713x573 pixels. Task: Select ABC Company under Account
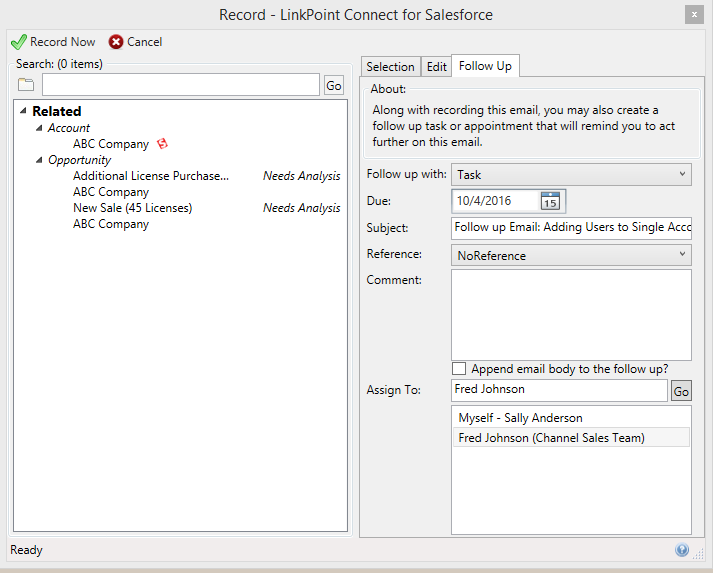[111, 144]
